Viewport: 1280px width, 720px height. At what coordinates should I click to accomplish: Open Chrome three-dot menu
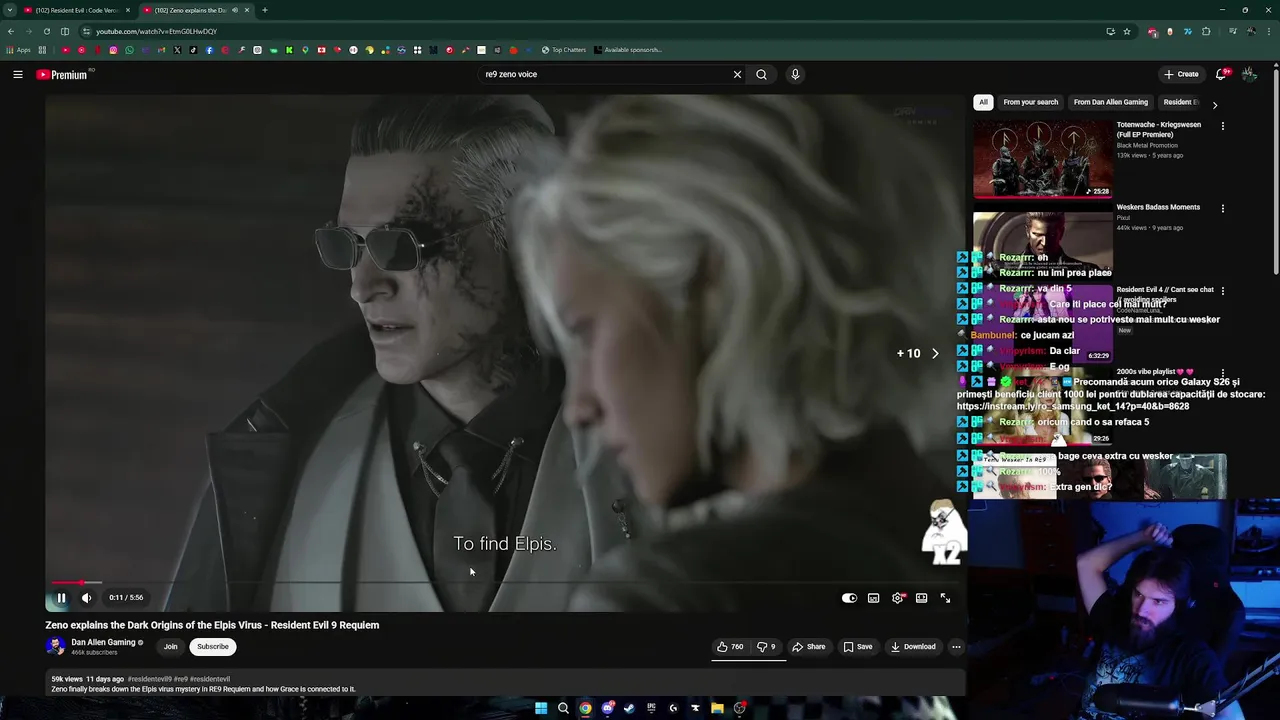[x=1268, y=31]
